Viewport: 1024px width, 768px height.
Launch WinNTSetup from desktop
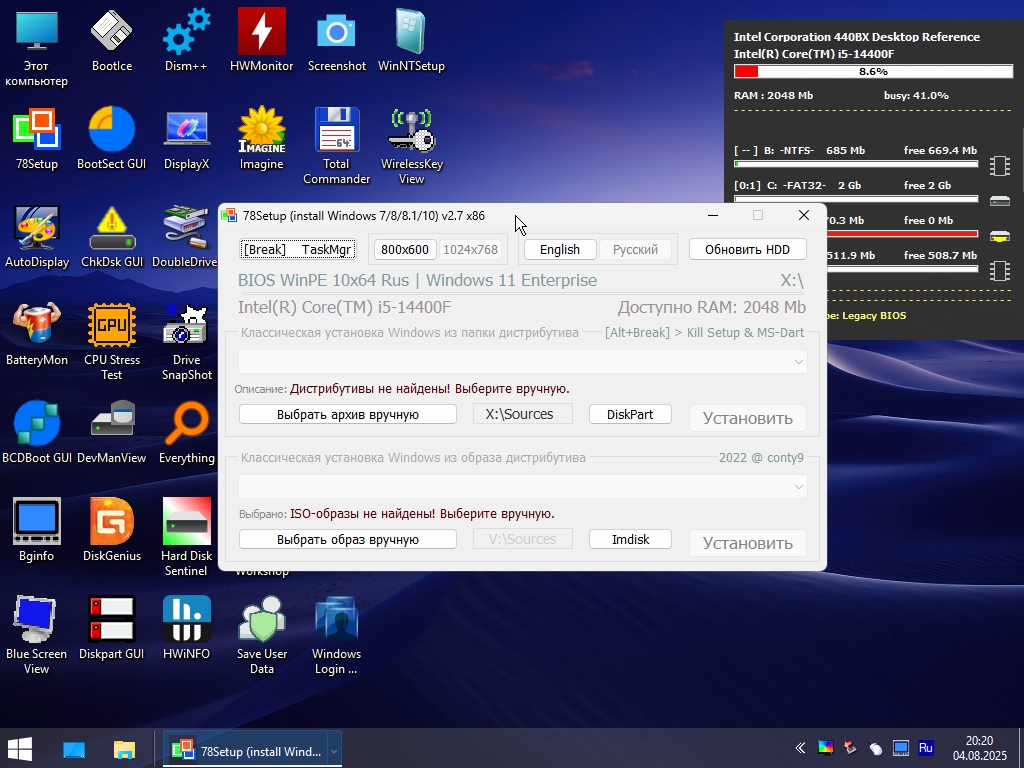pos(411,39)
